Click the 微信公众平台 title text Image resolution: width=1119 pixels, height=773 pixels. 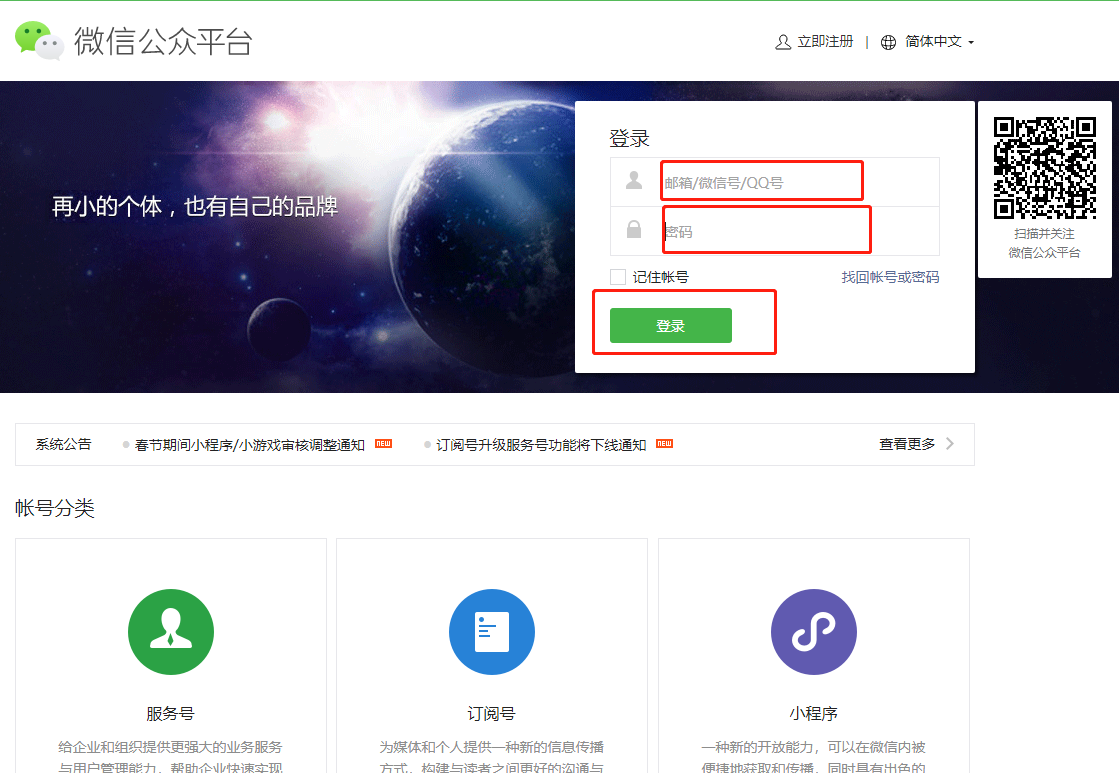pos(163,42)
